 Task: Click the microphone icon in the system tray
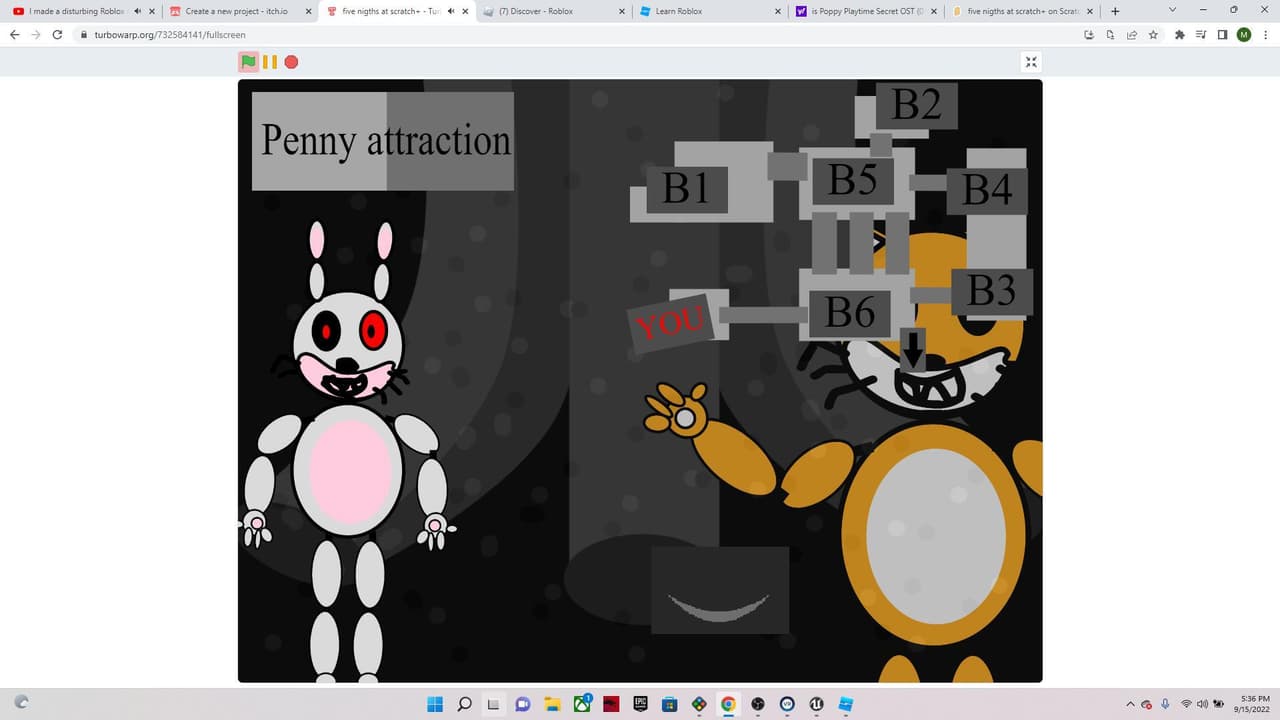(x=1165, y=704)
